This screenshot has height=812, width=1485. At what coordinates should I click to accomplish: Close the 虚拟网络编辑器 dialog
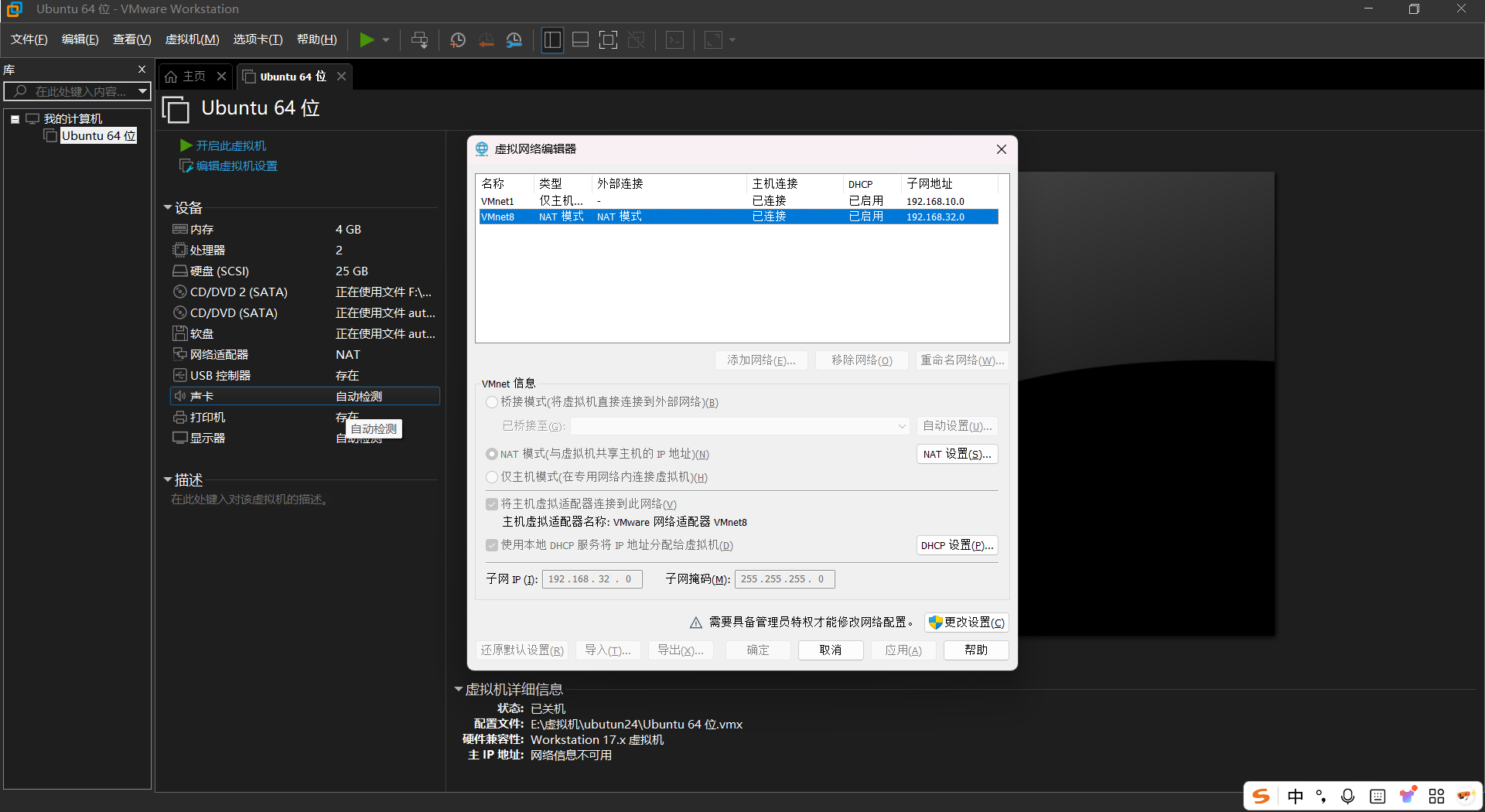tap(1002, 149)
